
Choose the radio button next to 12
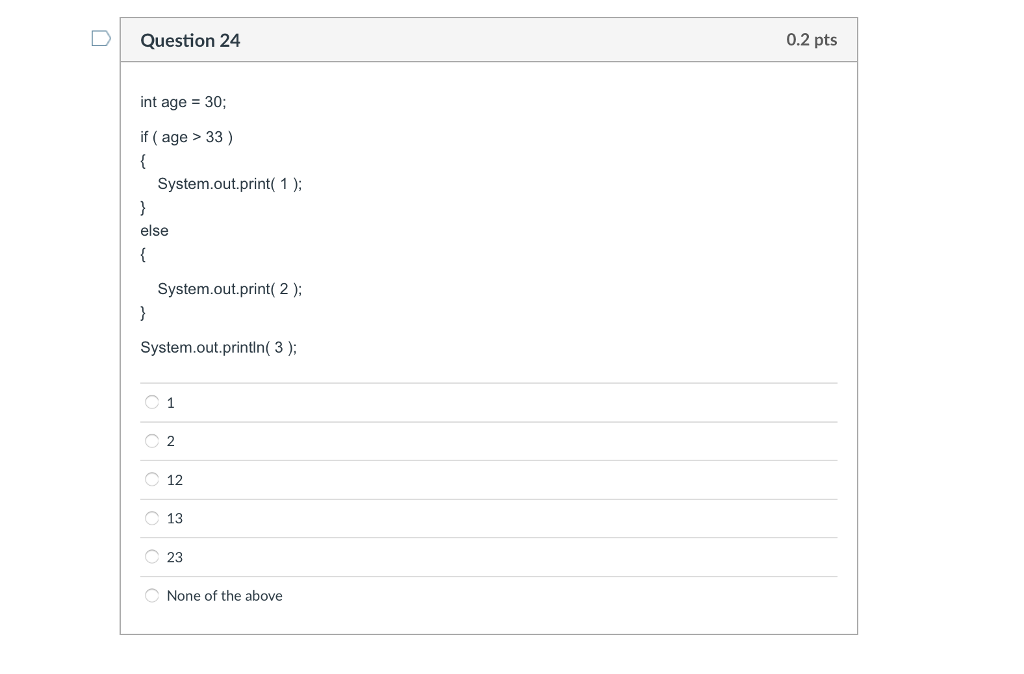pyautogui.click(x=151, y=480)
